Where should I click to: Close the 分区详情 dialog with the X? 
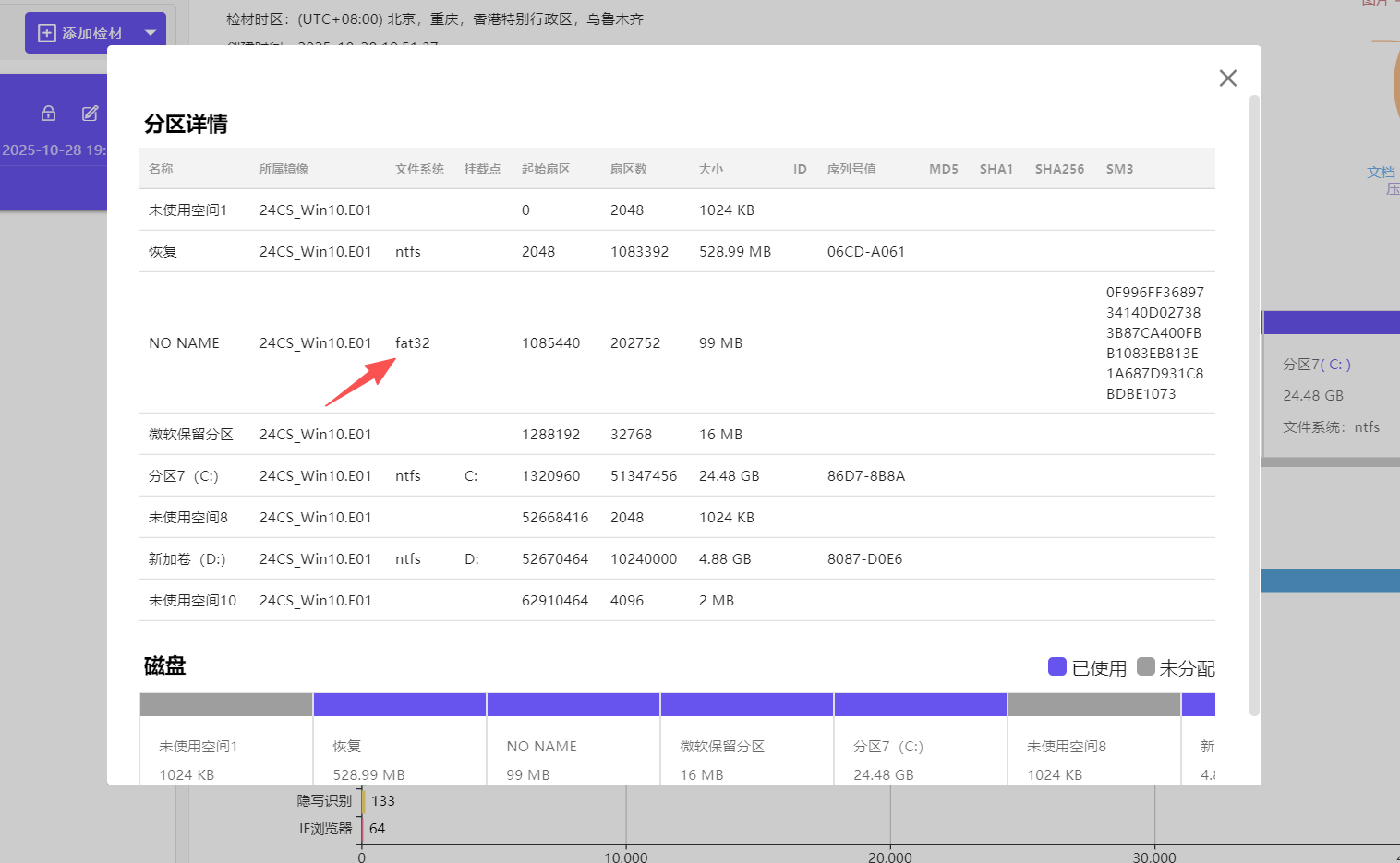[x=1227, y=78]
